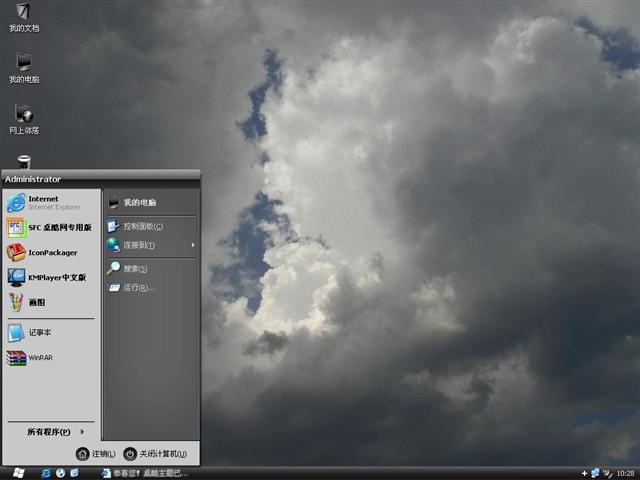This screenshot has width=640, height=480.
Task: Click the Windows Start button on taskbar
Action: point(18,473)
